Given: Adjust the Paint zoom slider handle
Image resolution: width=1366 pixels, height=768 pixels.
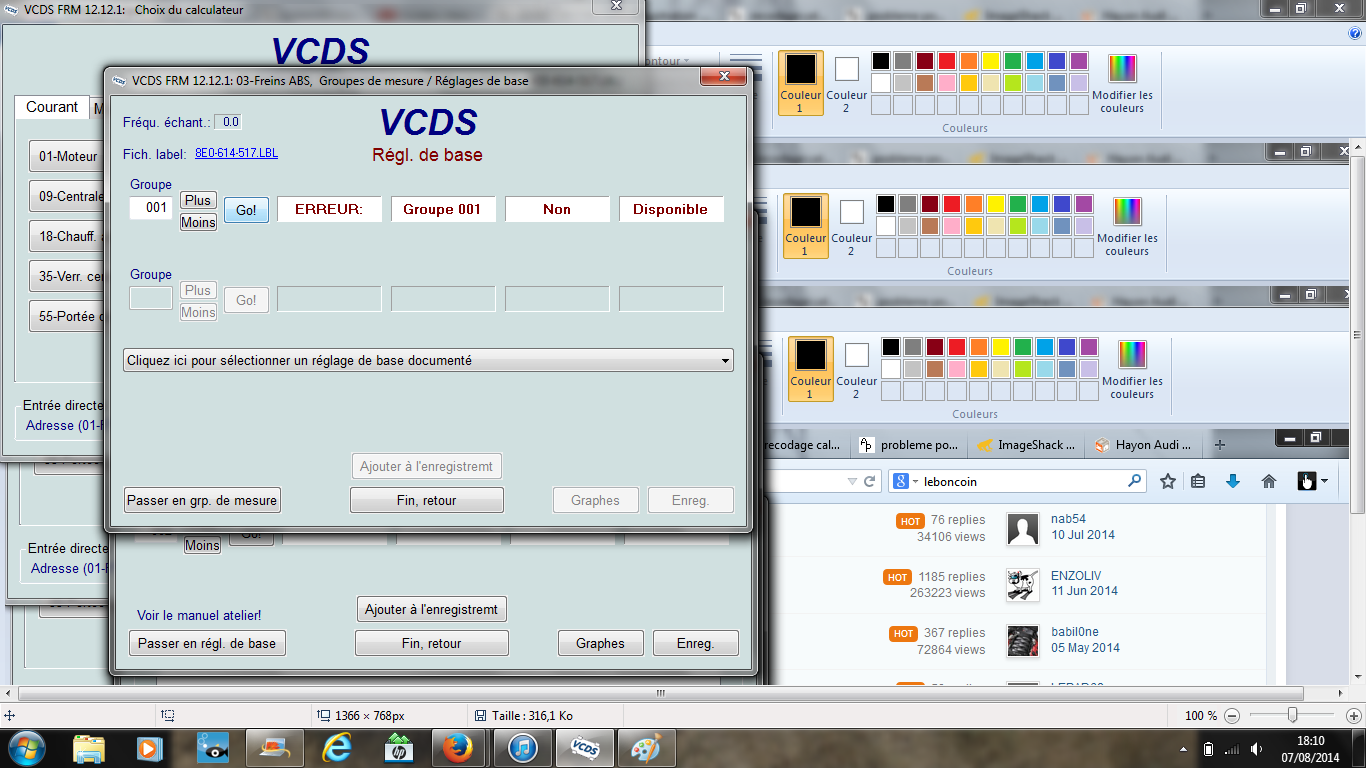Looking at the screenshot, I should coord(1293,715).
